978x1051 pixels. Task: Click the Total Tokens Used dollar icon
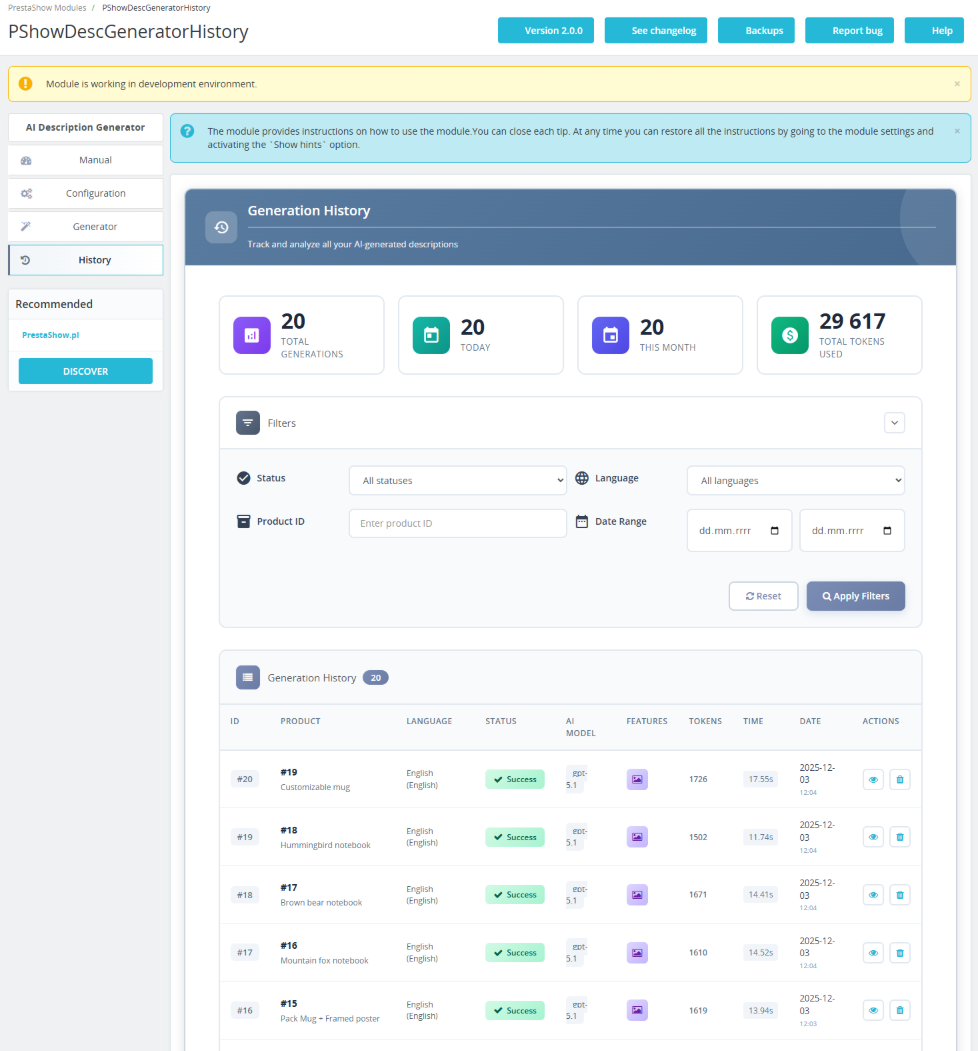[790, 335]
